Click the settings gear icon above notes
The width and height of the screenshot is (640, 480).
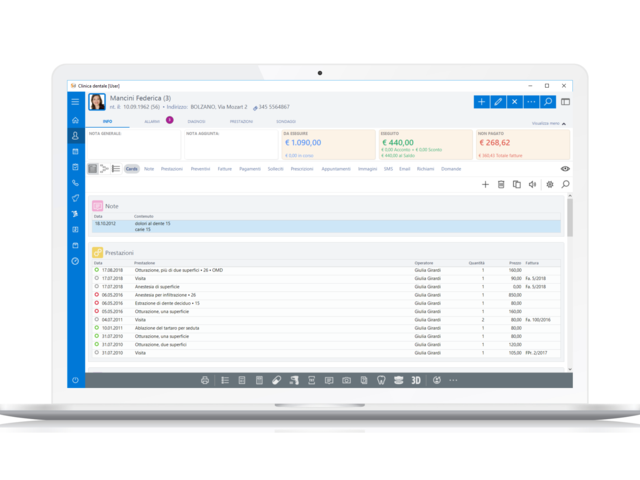click(x=549, y=185)
